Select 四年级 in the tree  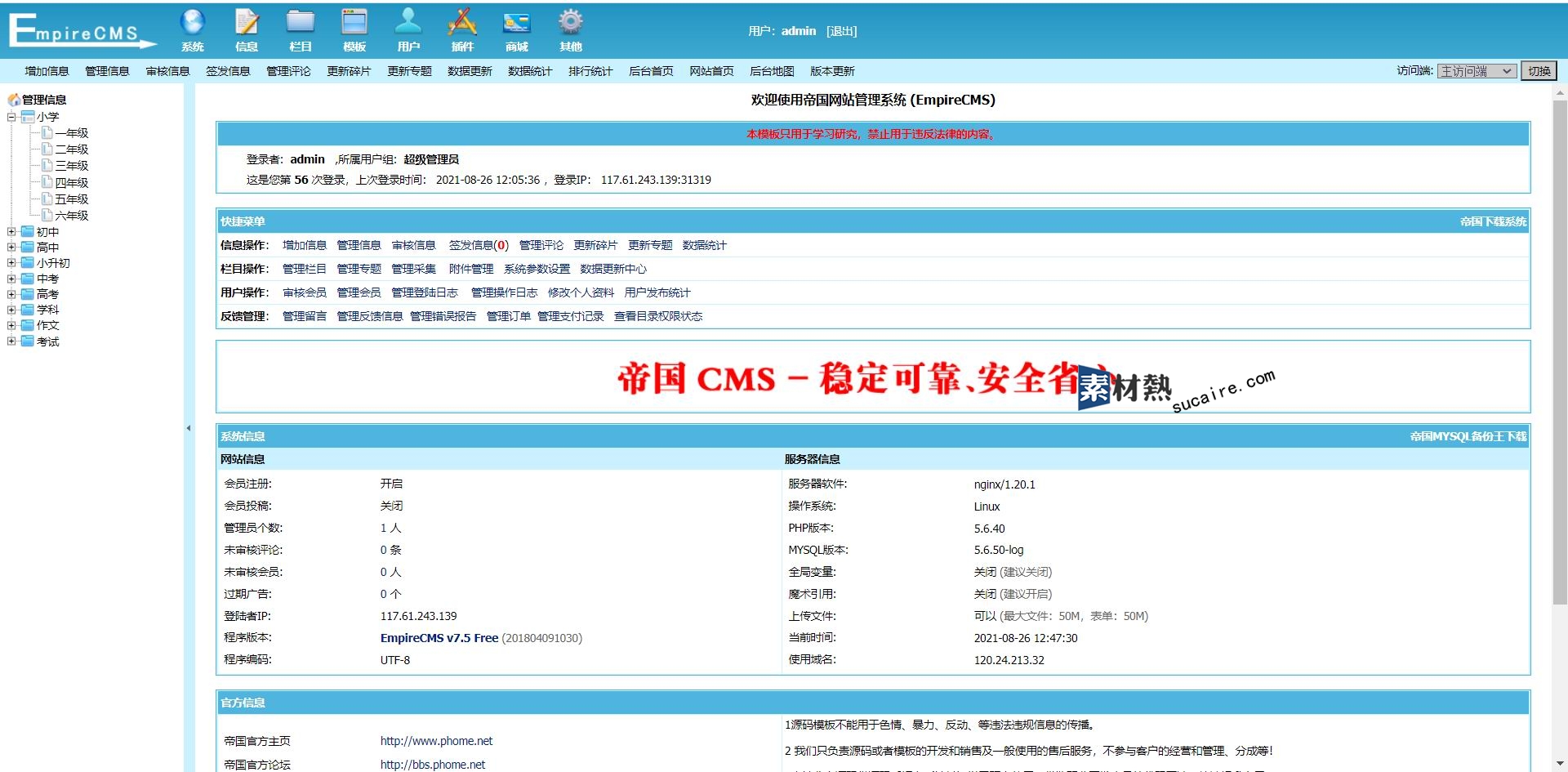tap(72, 183)
